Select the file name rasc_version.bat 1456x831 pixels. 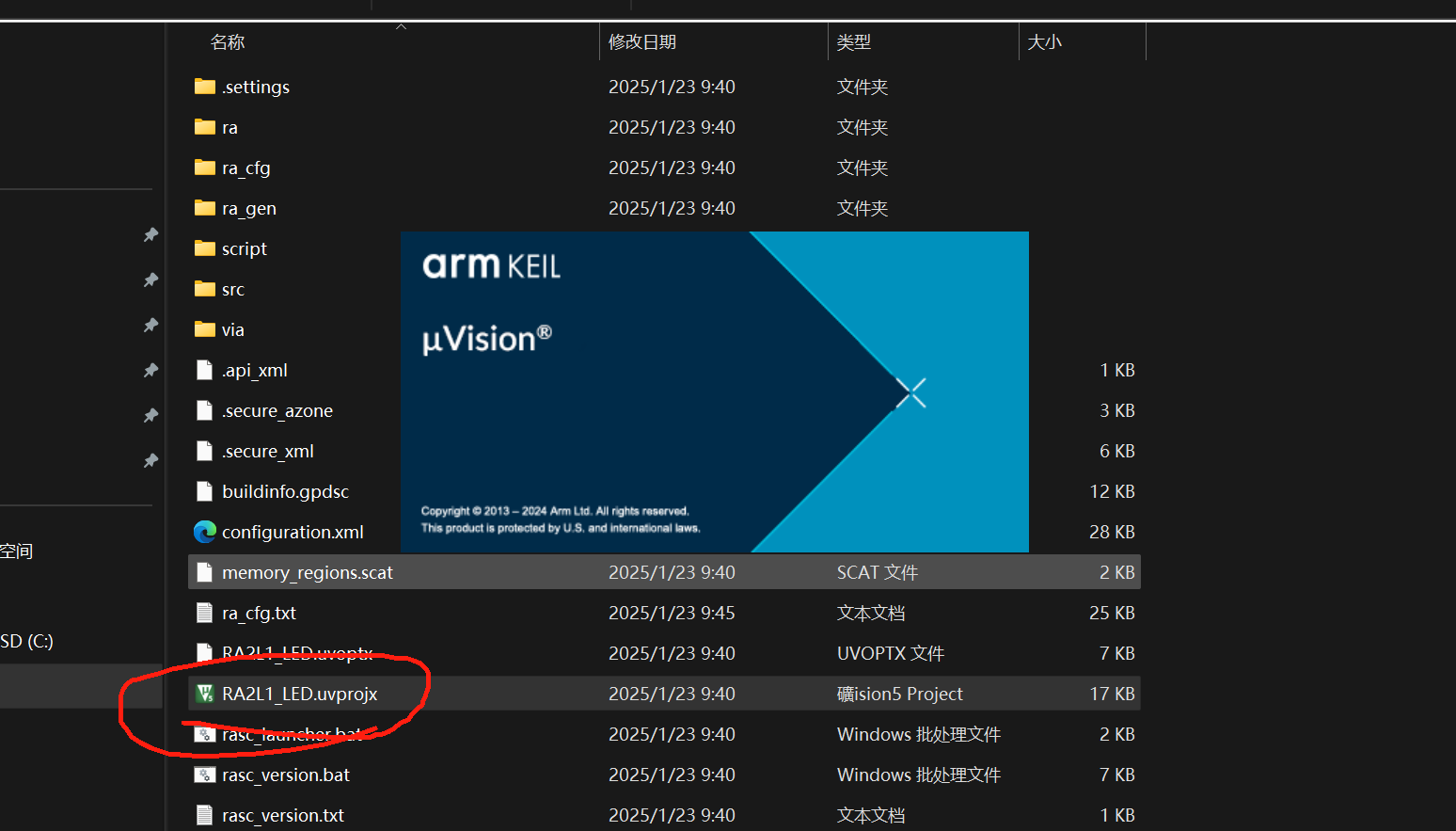[286, 775]
